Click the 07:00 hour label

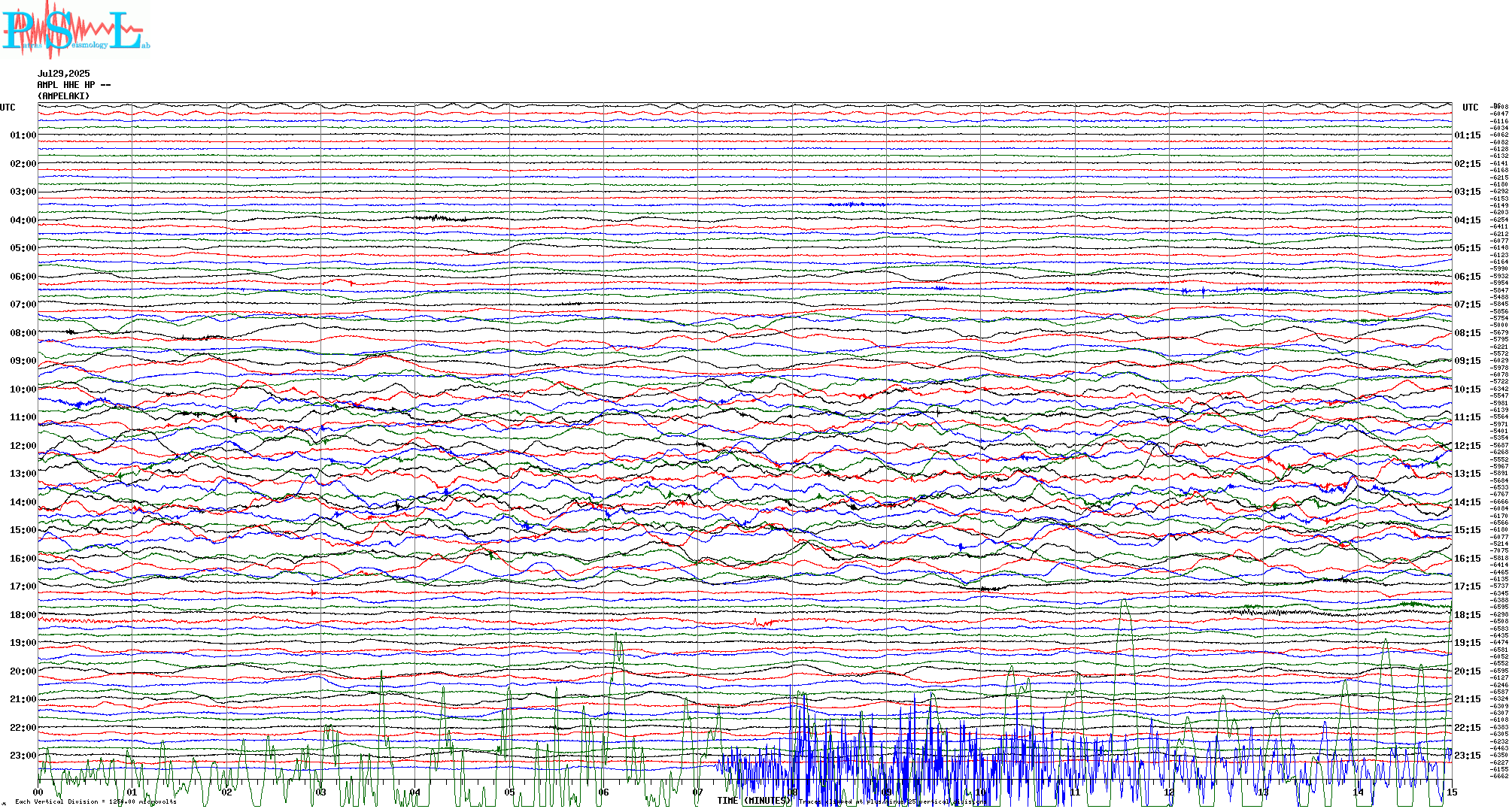coord(23,304)
